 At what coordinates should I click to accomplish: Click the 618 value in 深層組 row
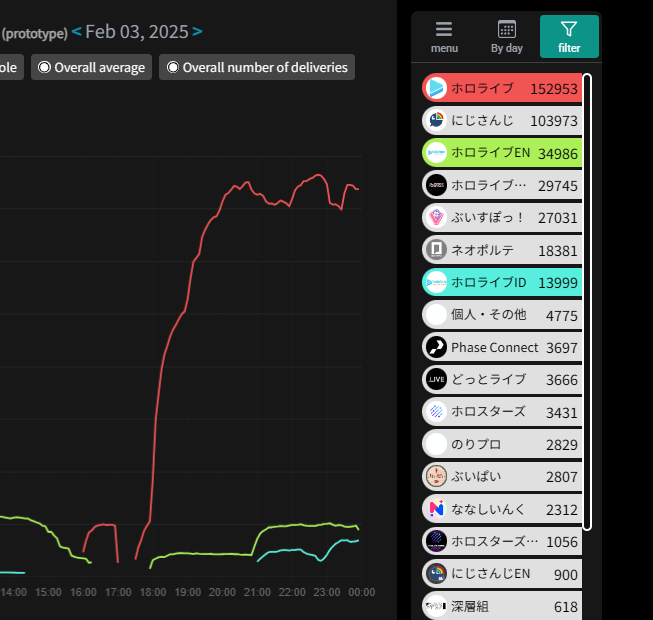pyautogui.click(x=566, y=607)
